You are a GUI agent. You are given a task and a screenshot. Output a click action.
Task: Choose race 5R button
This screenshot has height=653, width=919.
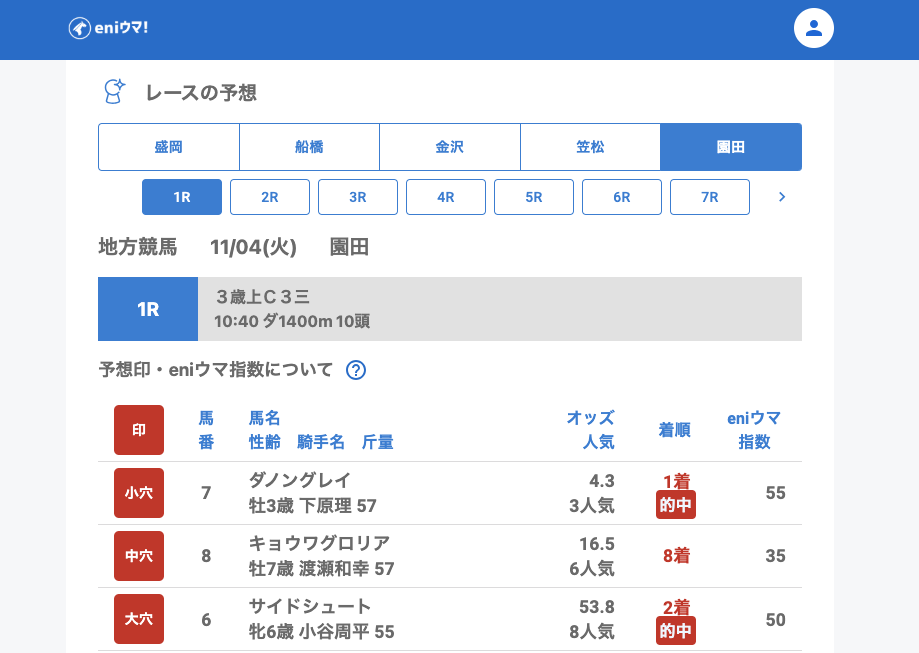534,197
